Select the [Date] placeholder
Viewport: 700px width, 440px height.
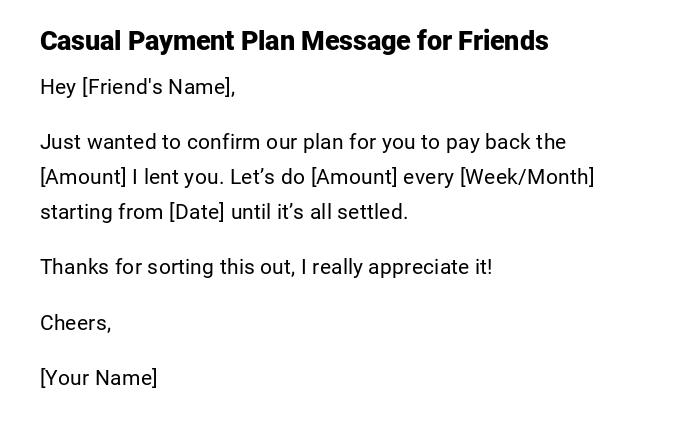[x=197, y=213]
